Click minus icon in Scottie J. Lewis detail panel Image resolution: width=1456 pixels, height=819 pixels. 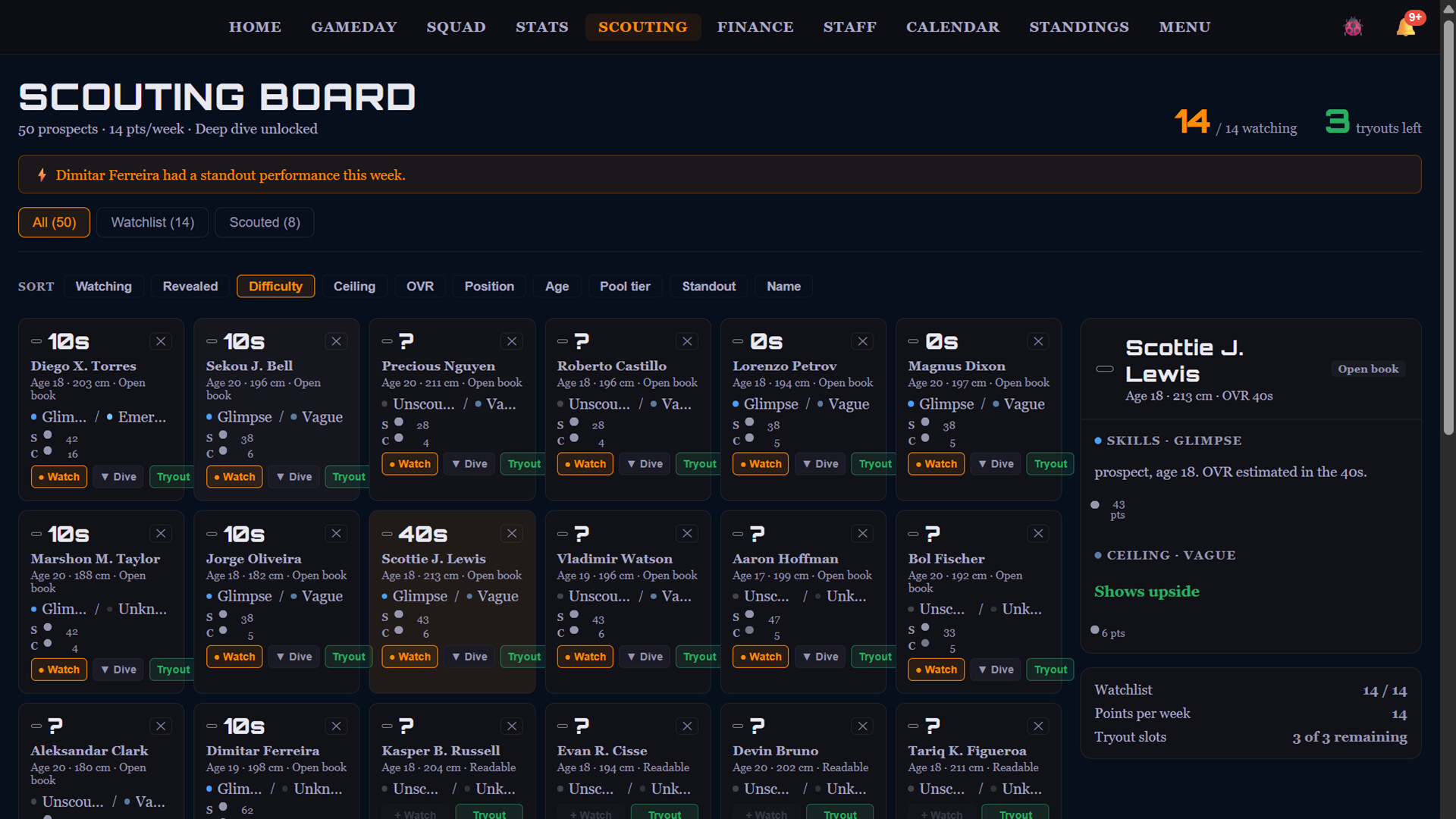click(x=1105, y=369)
